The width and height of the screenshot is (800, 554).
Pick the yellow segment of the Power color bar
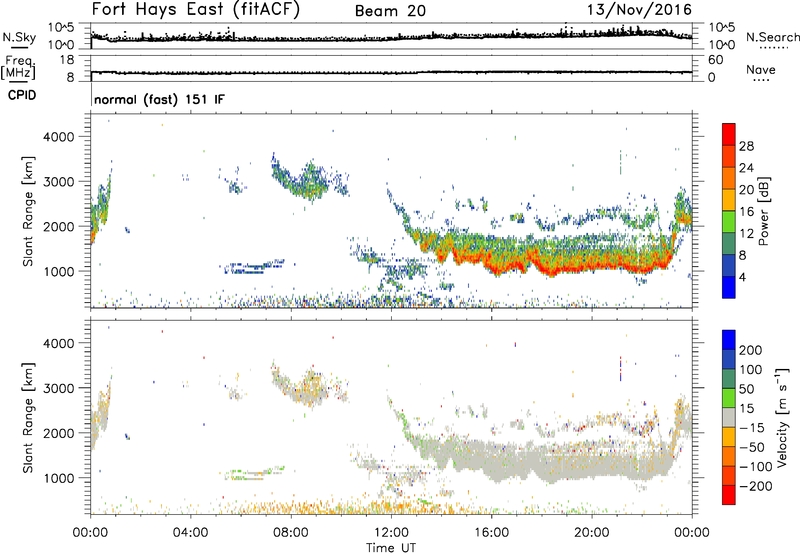pyautogui.click(x=729, y=199)
